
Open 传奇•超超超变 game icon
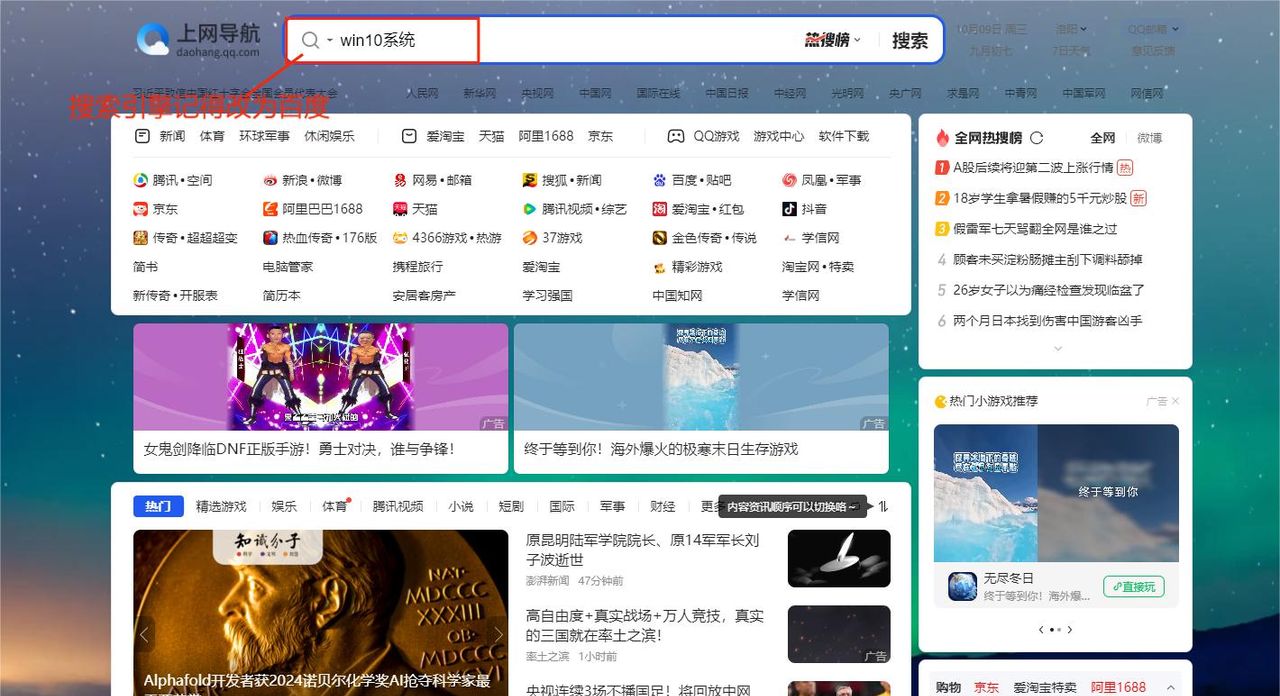point(141,238)
